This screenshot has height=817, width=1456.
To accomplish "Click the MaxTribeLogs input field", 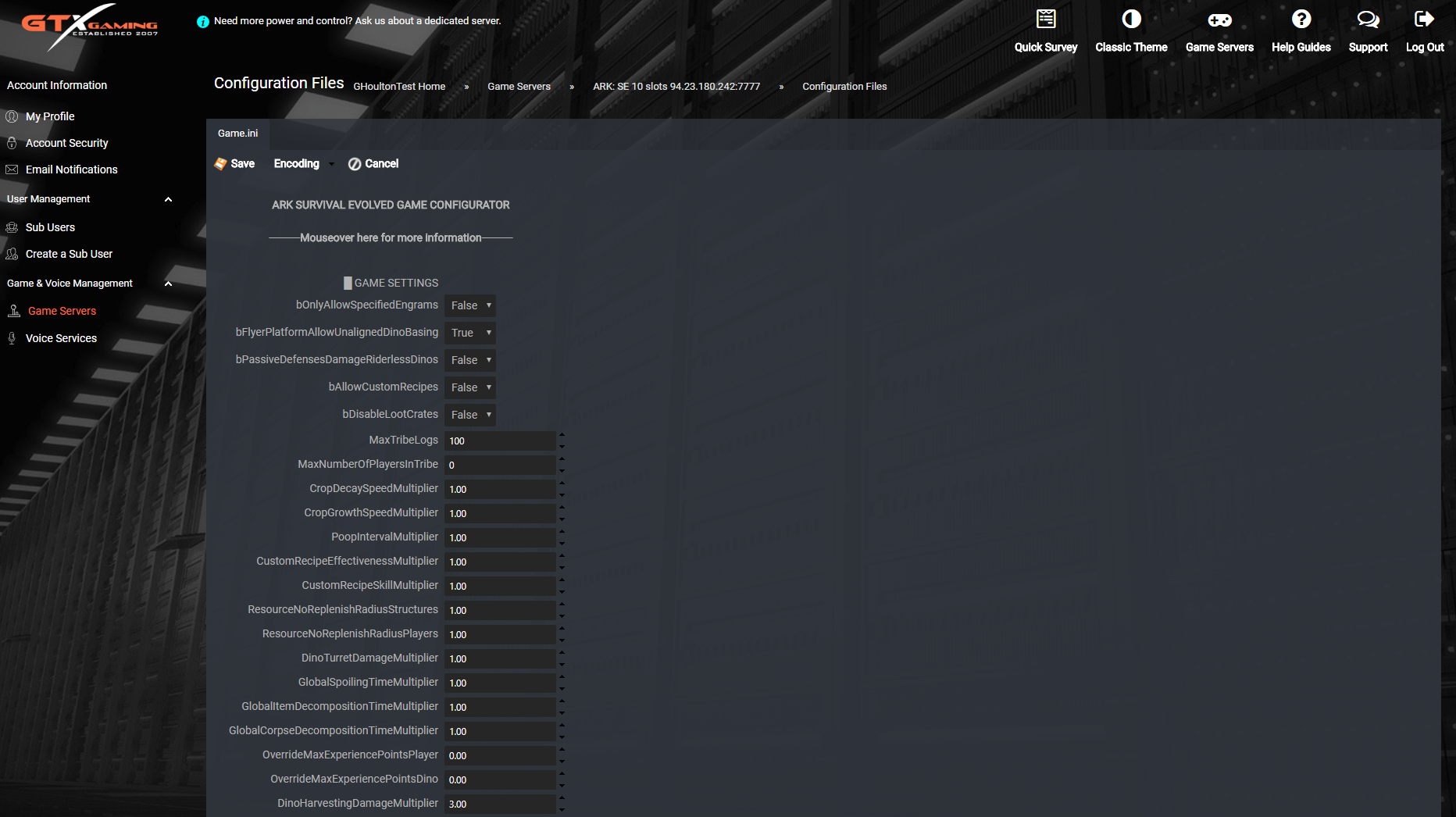I will click(x=500, y=441).
